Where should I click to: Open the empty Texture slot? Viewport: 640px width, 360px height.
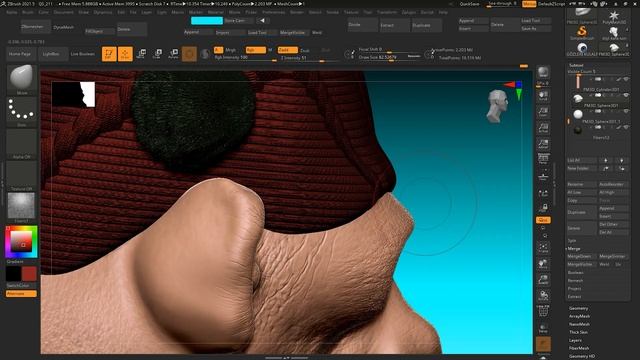pos(22,176)
